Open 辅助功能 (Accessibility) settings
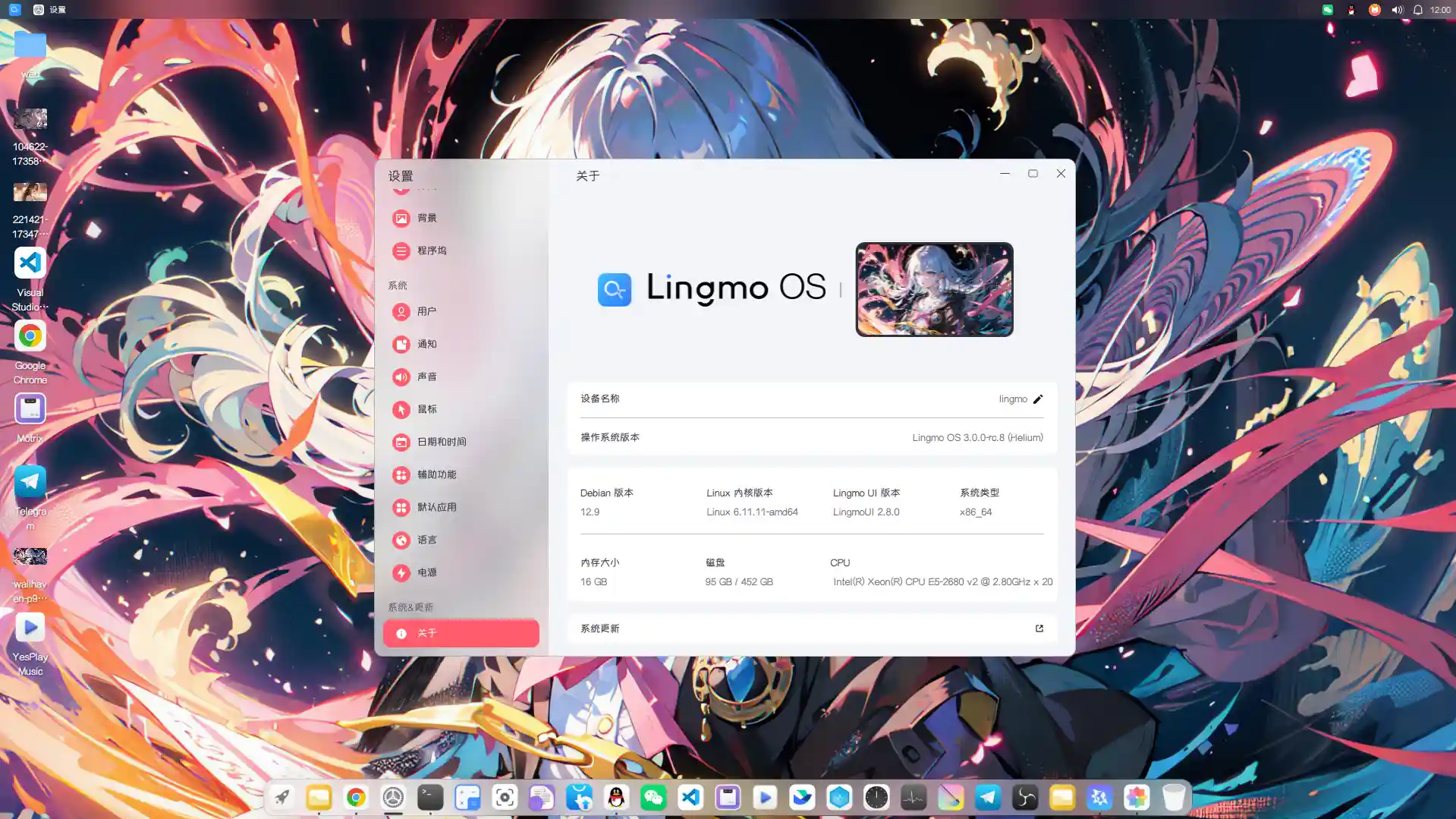The image size is (1456, 819). [x=436, y=474]
